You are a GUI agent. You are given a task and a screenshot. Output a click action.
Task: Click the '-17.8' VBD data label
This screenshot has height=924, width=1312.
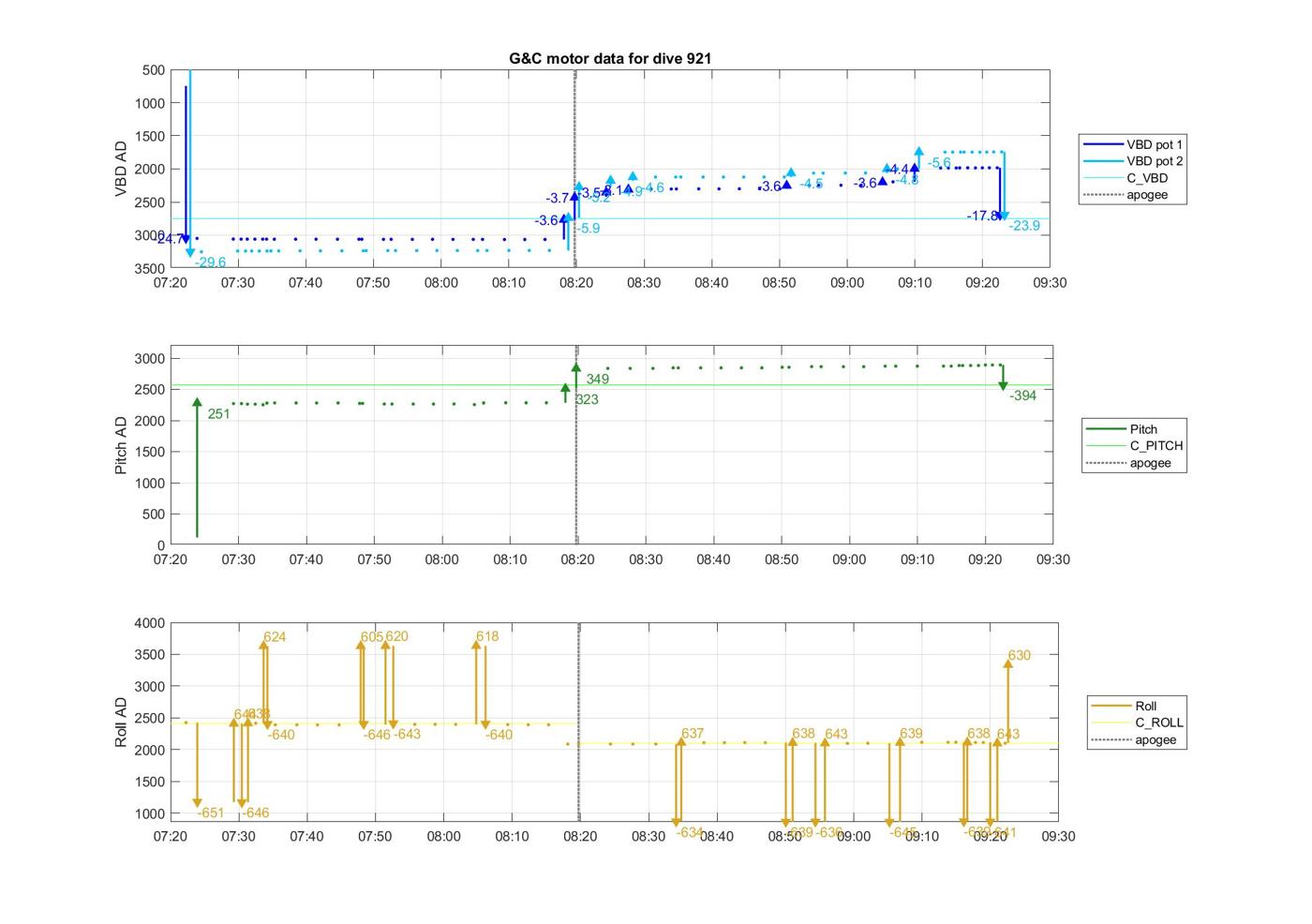click(x=983, y=216)
